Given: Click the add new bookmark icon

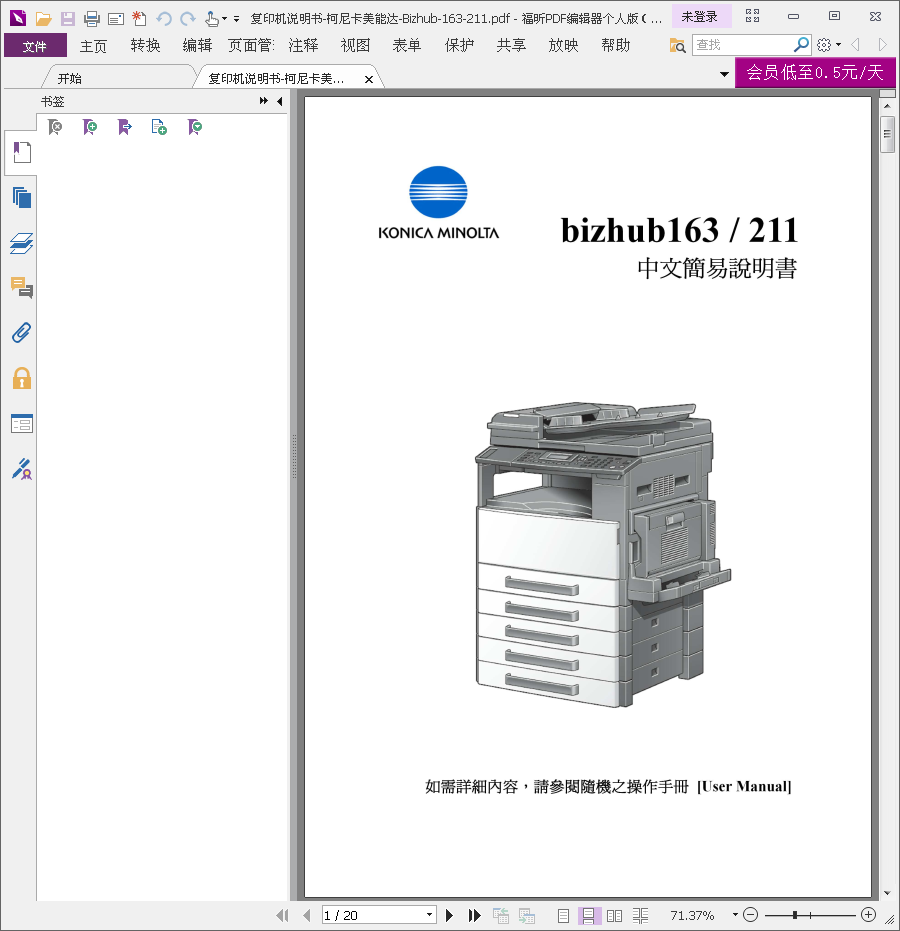Looking at the screenshot, I should [x=90, y=126].
